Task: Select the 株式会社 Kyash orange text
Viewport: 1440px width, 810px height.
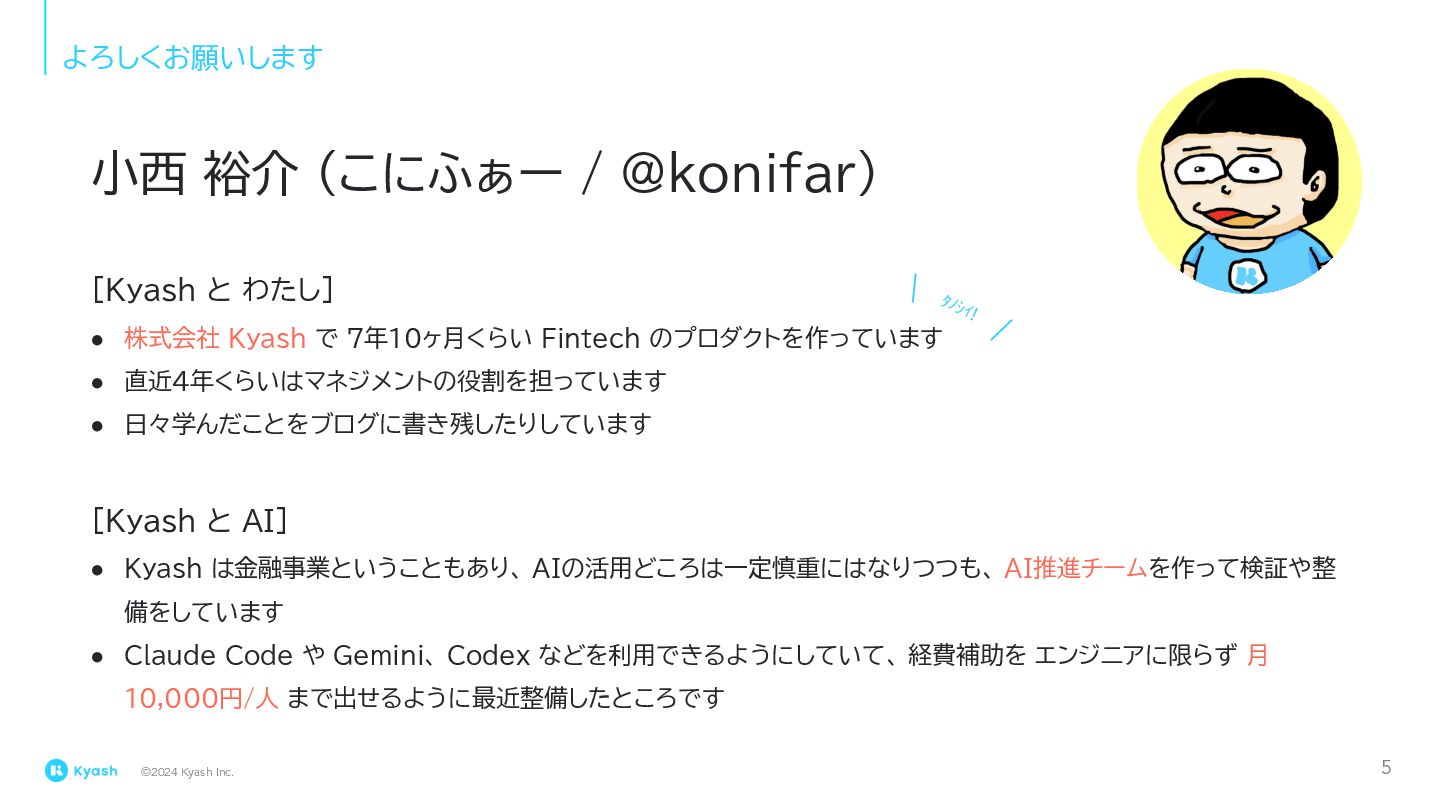Action: point(215,338)
